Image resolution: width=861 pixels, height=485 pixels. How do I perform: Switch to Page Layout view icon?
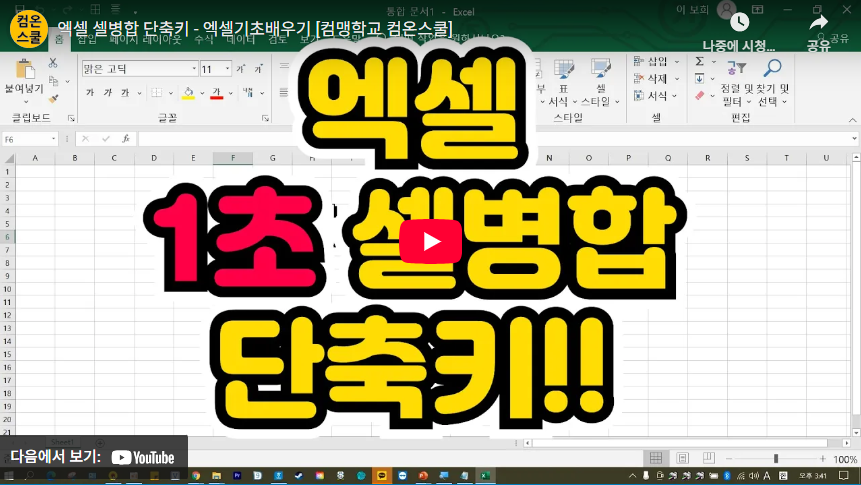[x=683, y=458]
